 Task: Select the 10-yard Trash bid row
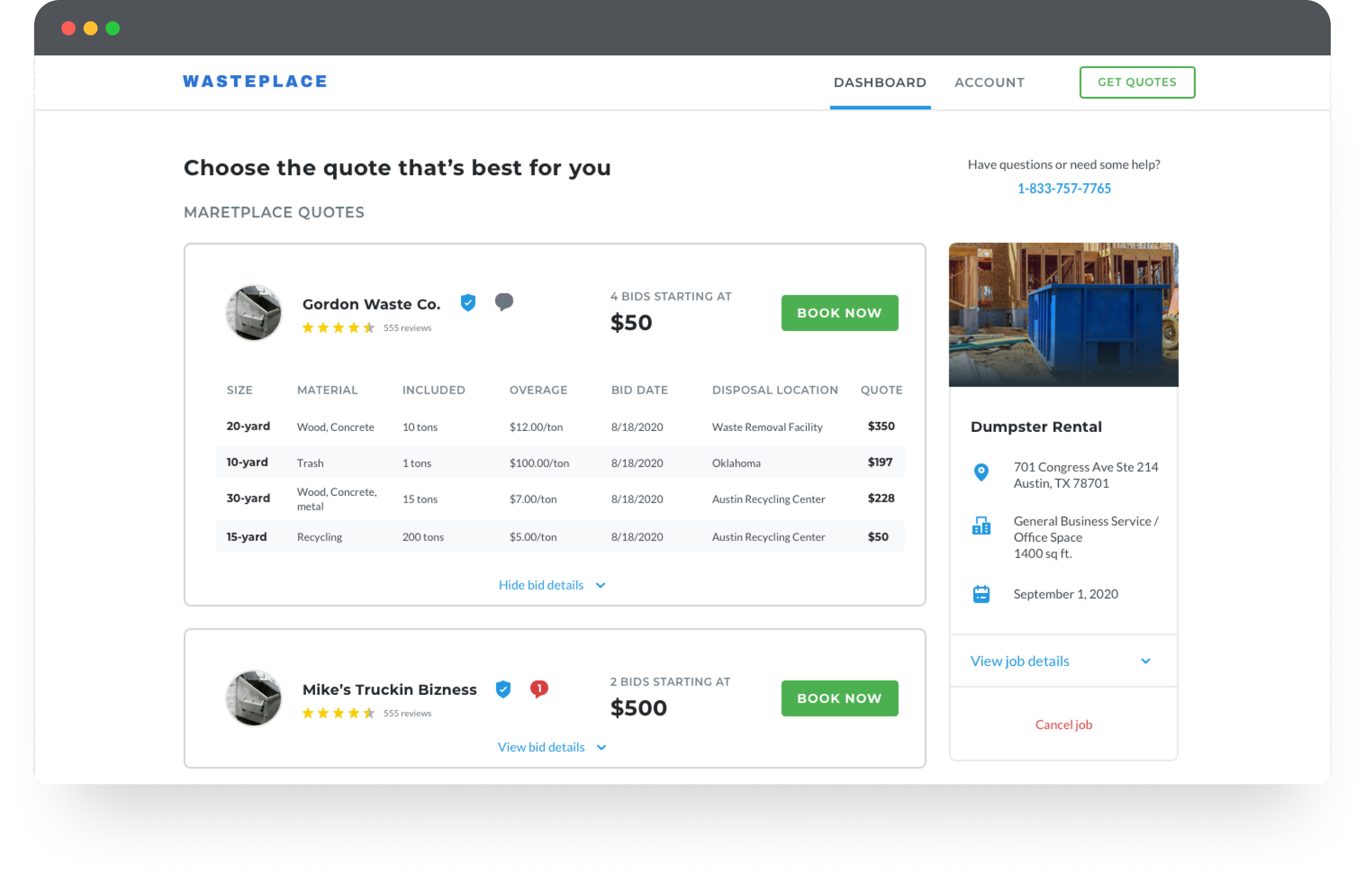pos(560,462)
